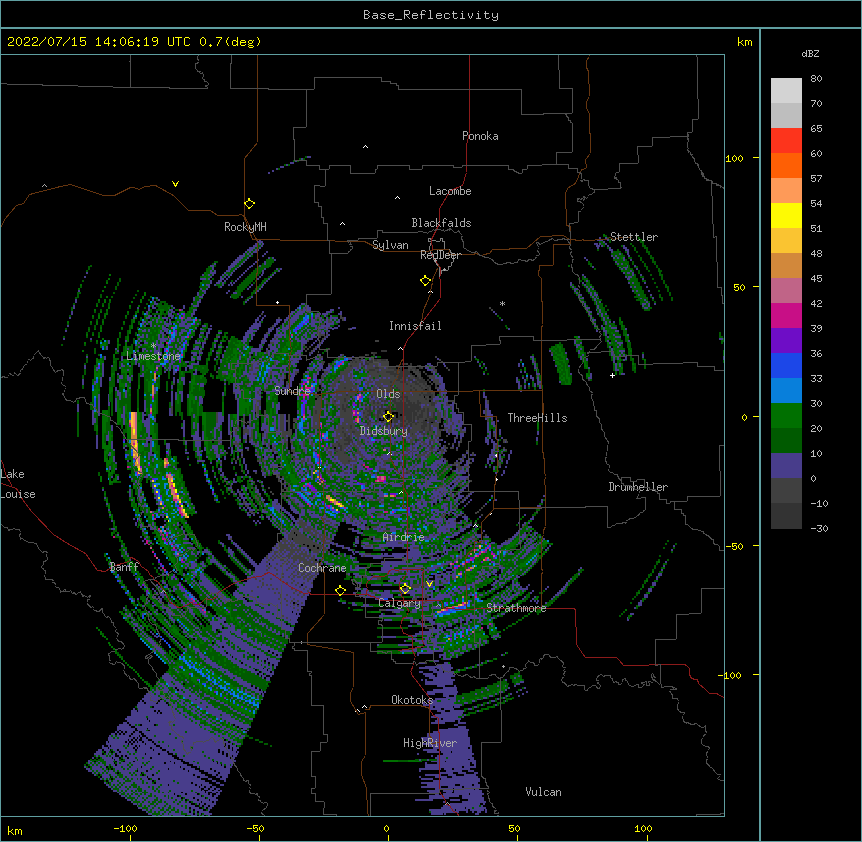Click the dBZ legend heading
Image resolution: width=862 pixels, height=842 pixels.
coord(810,54)
